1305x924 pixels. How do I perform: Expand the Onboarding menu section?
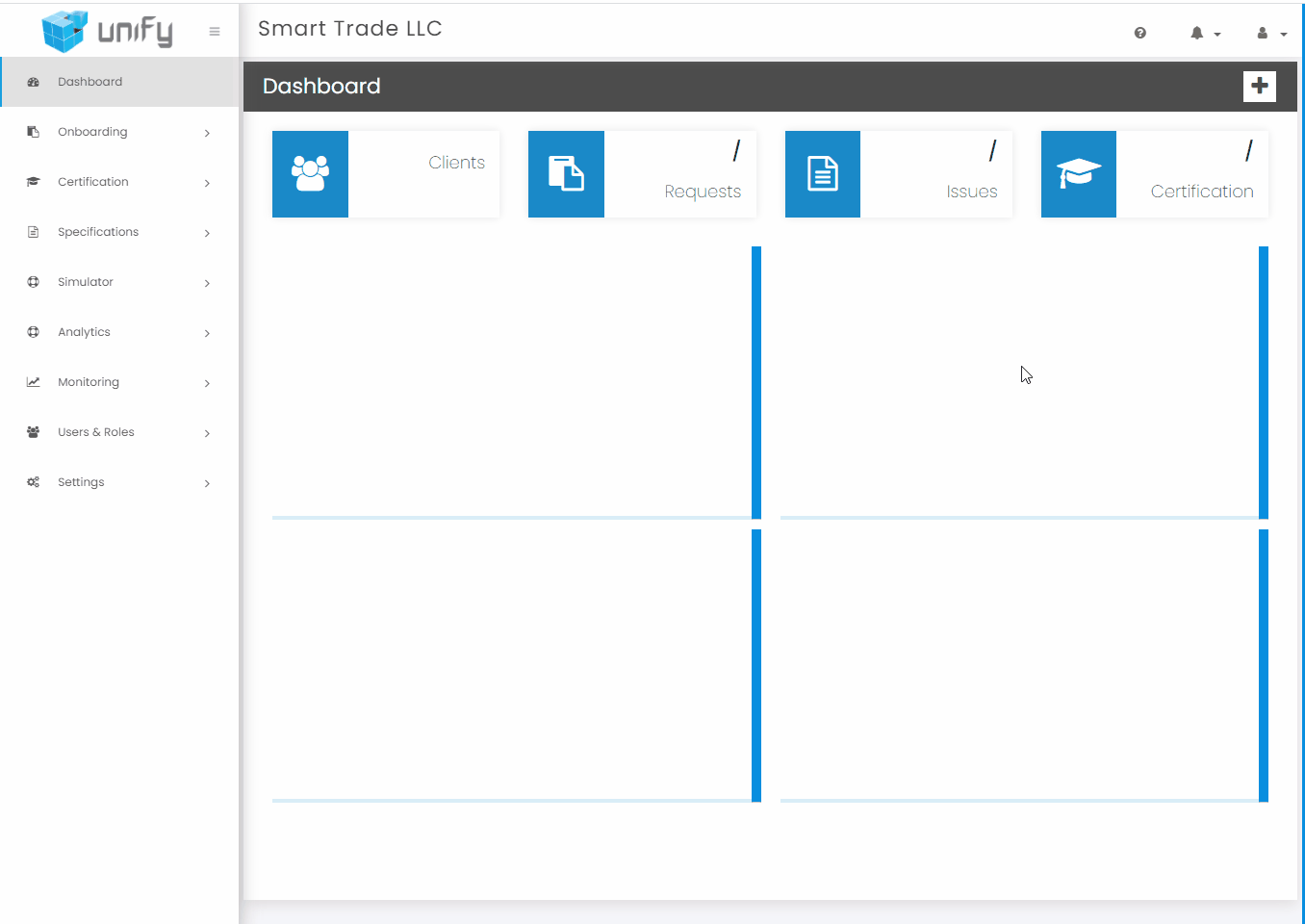click(x=92, y=131)
